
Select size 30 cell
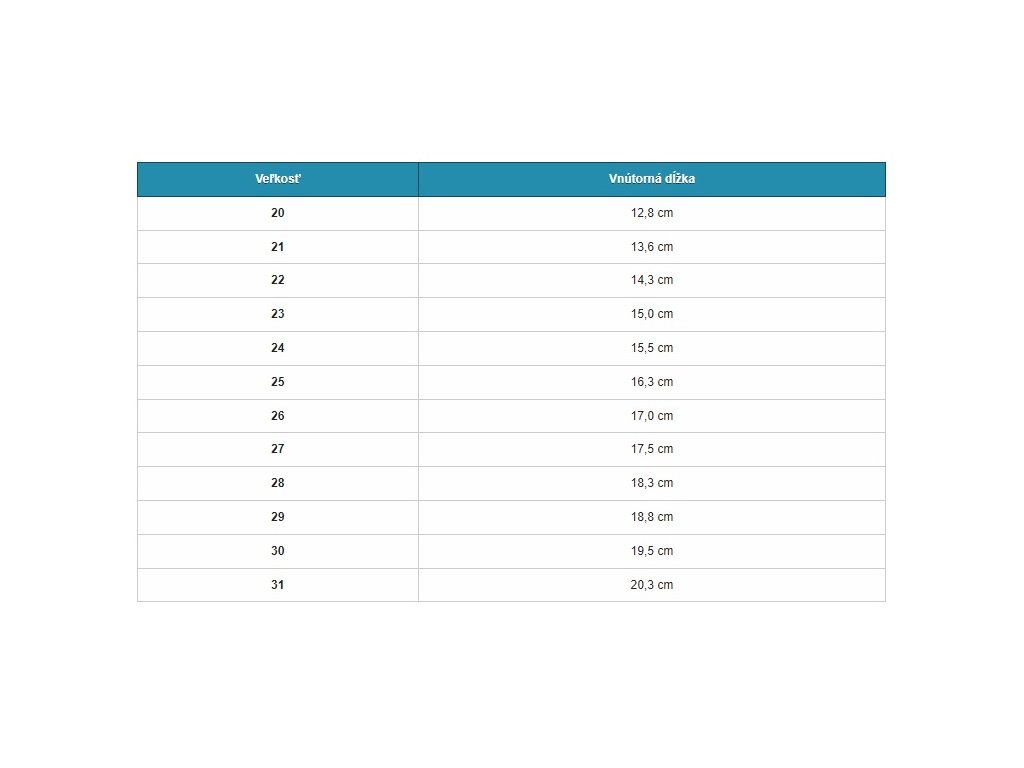point(278,551)
